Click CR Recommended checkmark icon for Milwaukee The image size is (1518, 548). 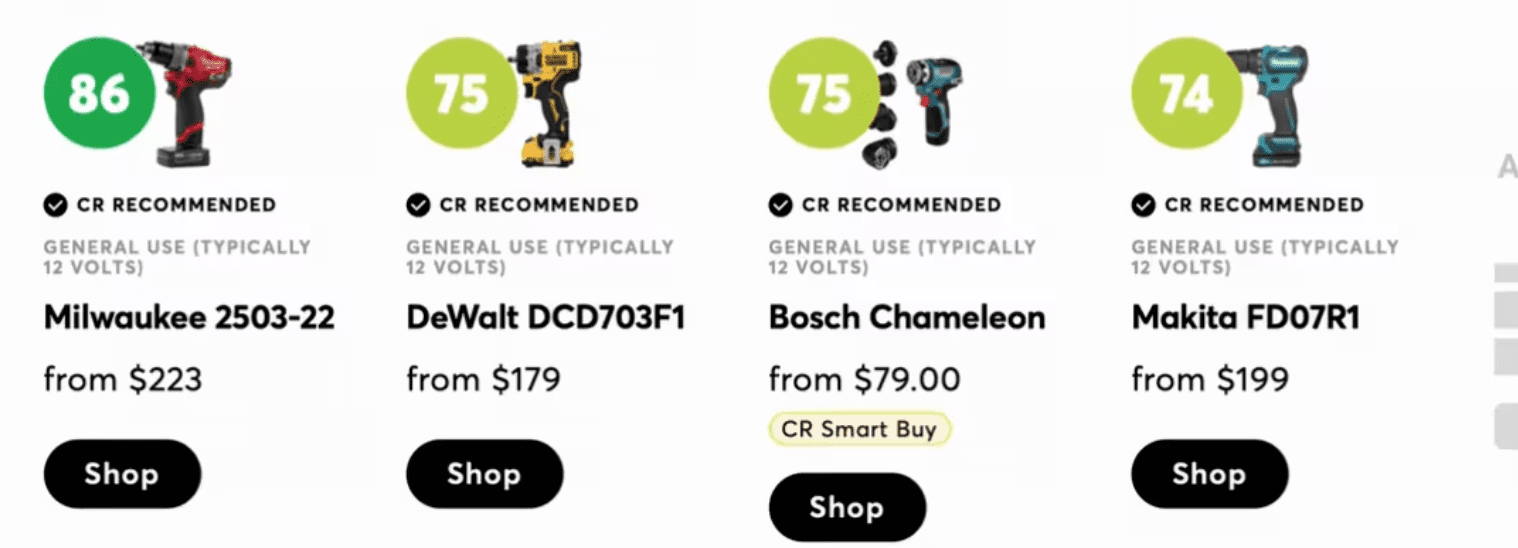click(x=55, y=205)
